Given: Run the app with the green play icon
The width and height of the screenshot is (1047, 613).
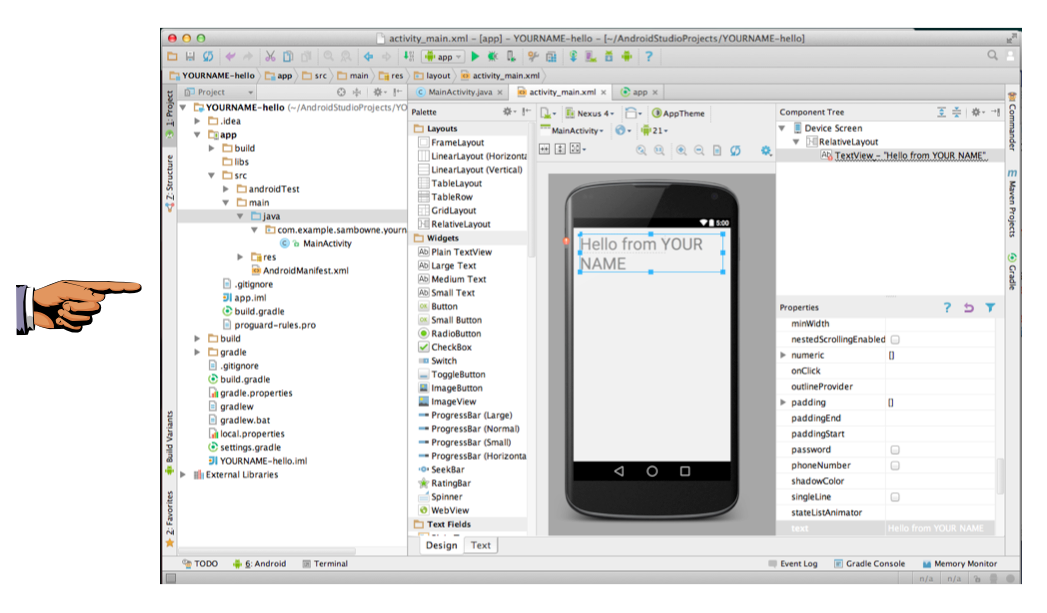Looking at the screenshot, I should click(476, 57).
